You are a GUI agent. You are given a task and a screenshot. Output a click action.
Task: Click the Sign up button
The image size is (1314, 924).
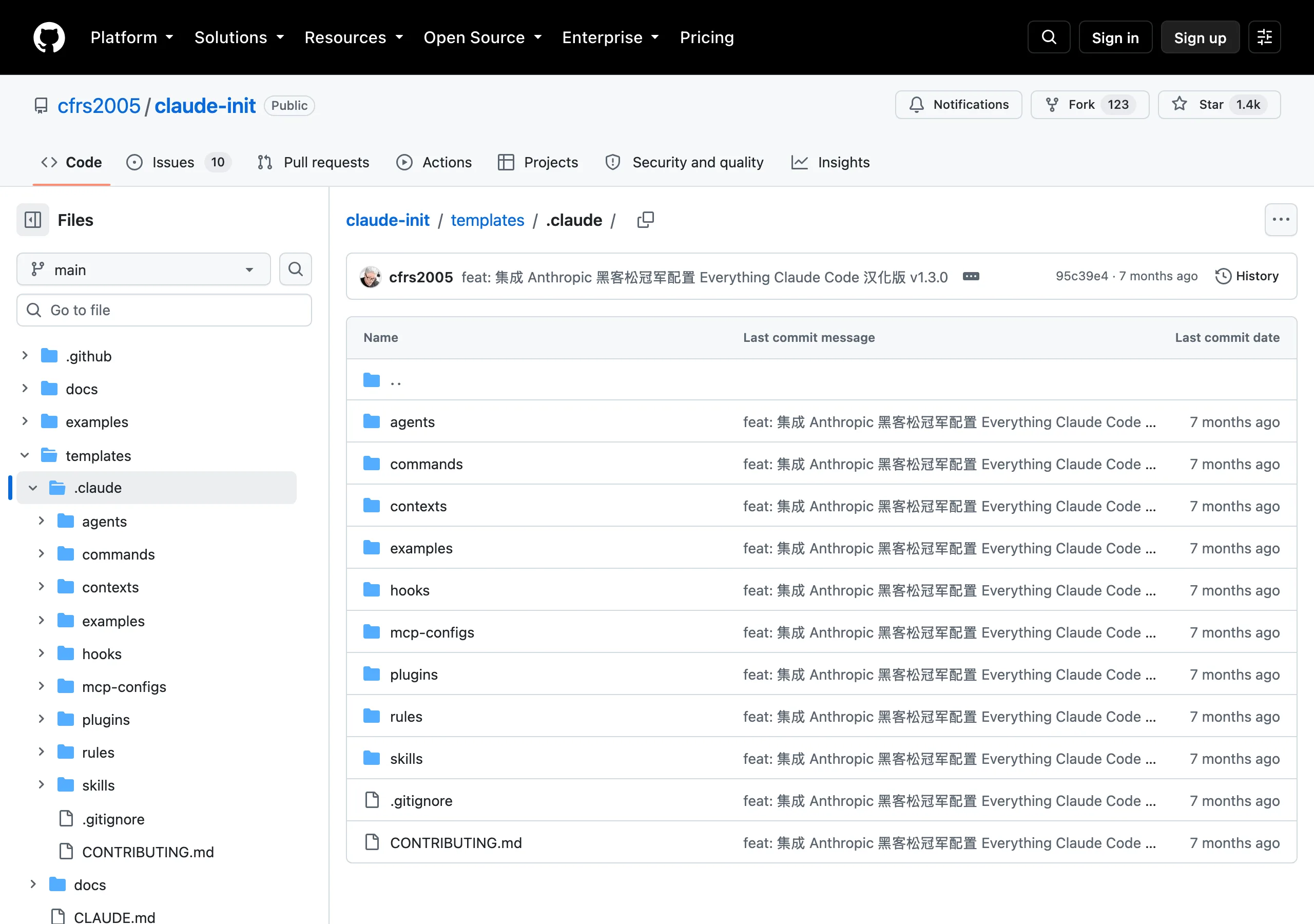click(1200, 37)
